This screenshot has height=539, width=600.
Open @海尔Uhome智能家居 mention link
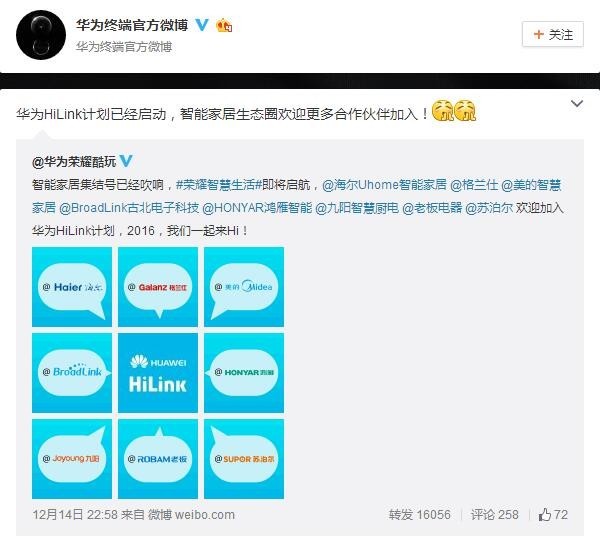[x=384, y=185]
